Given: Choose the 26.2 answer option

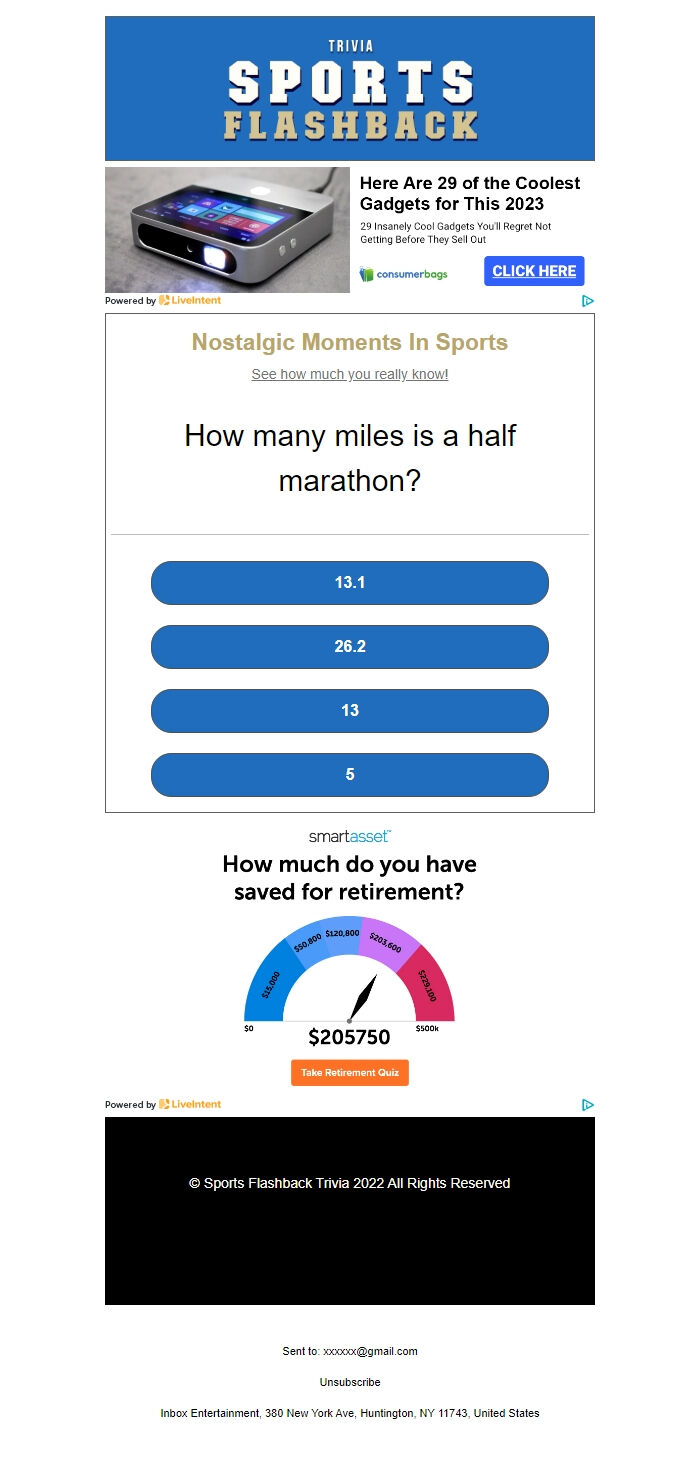Looking at the screenshot, I should [x=350, y=647].
